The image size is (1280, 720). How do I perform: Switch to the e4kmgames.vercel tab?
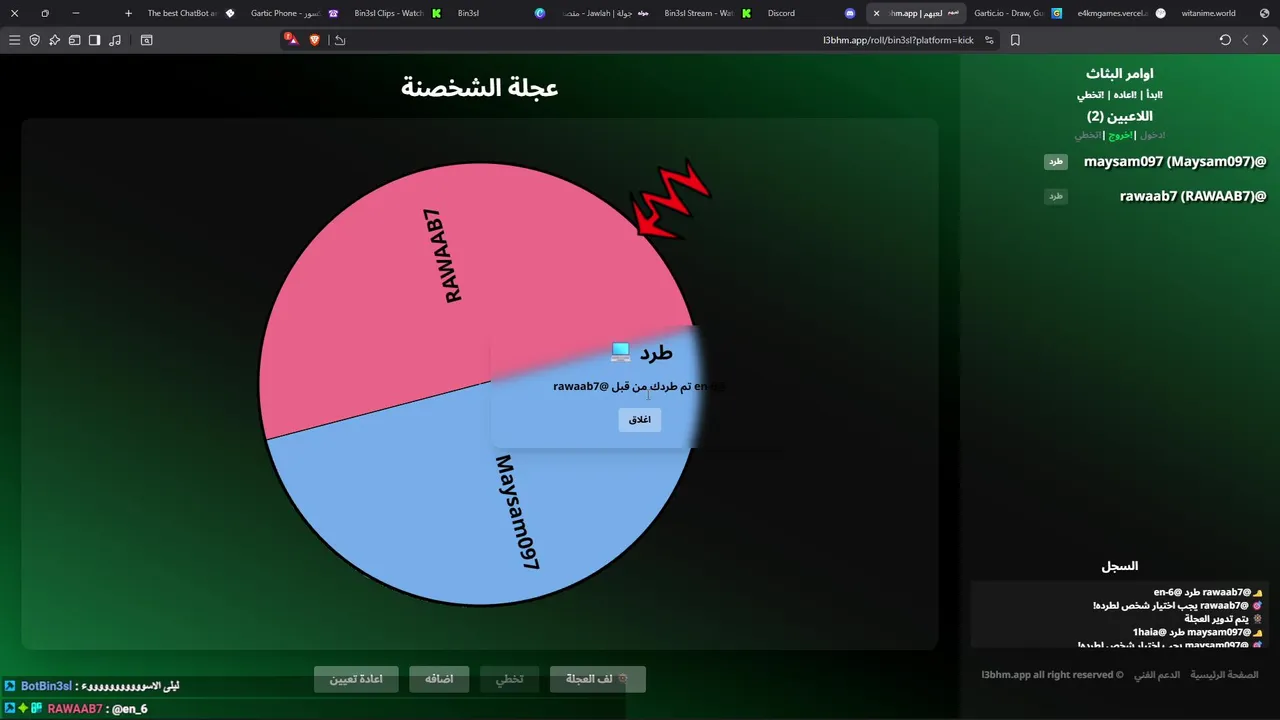[x=1120, y=13]
